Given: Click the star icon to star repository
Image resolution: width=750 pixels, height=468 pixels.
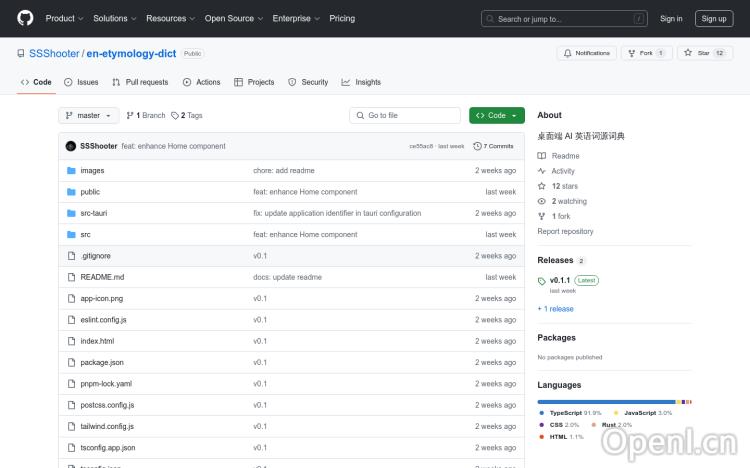Looking at the screenshot, I should pyautogui.click(x=690, y=53).
